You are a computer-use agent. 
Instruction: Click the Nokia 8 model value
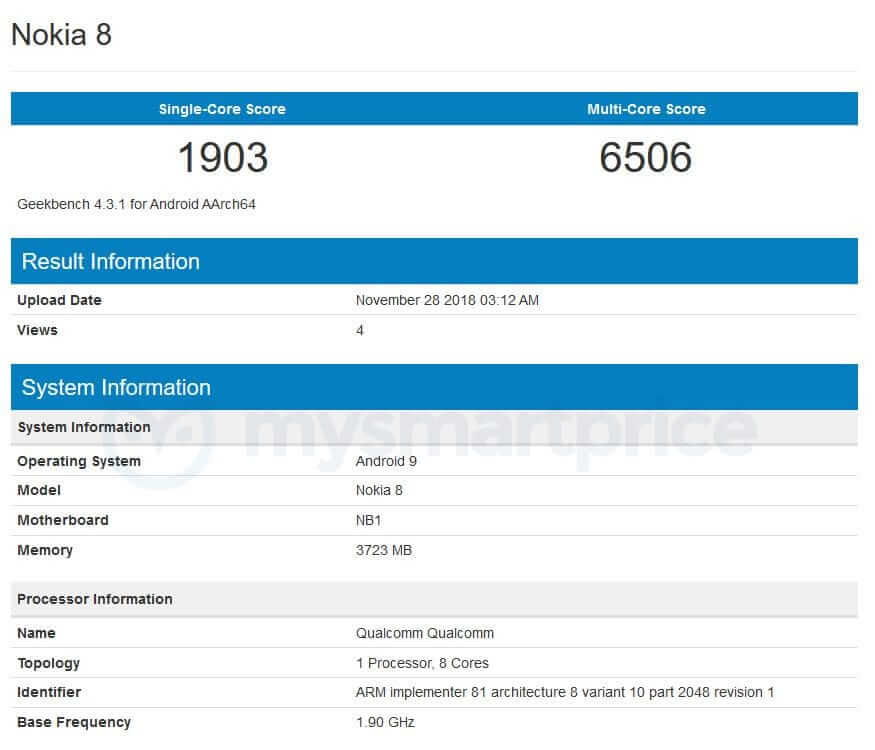(x=379, y=490)
